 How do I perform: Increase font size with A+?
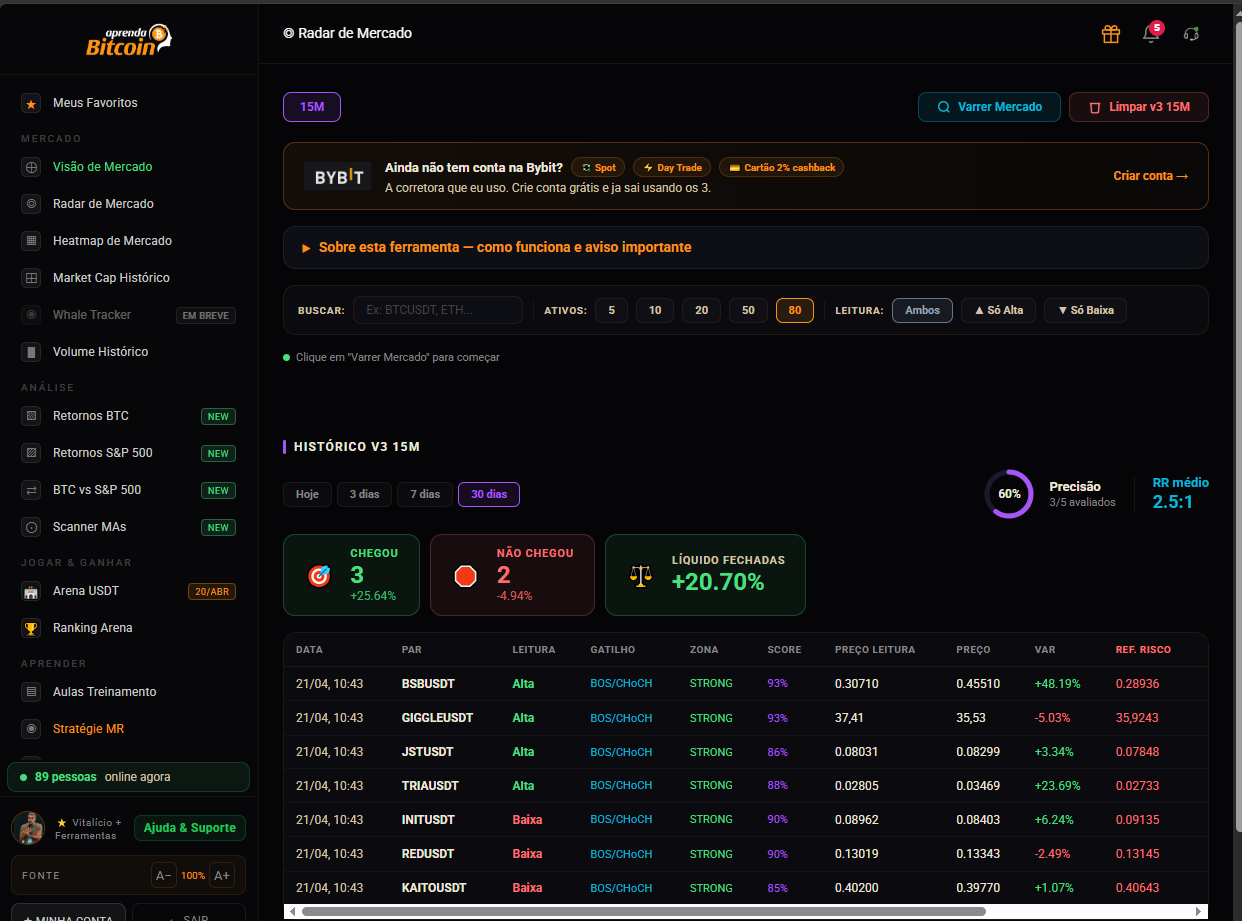pos(222,875)
